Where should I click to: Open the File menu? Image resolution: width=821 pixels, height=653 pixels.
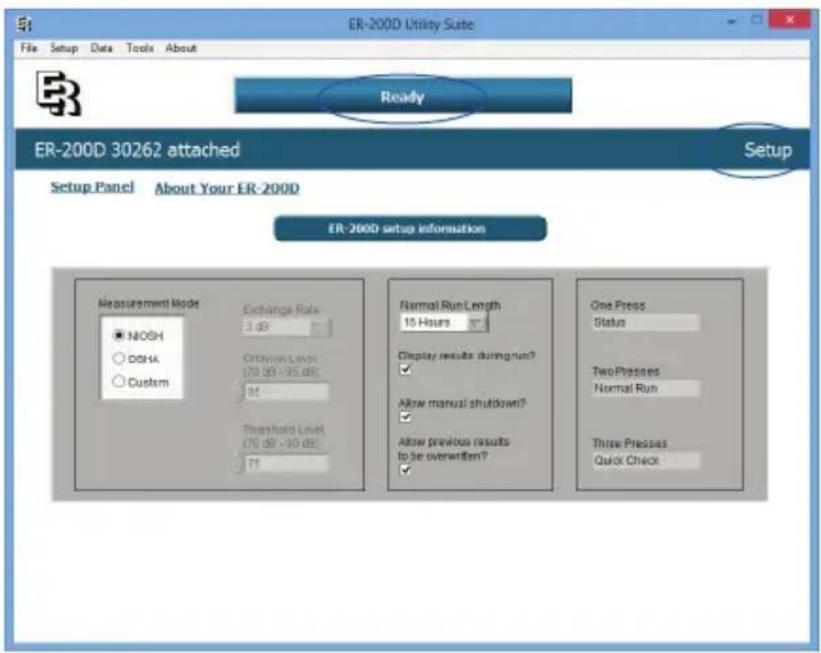click(x=29, y=48)
